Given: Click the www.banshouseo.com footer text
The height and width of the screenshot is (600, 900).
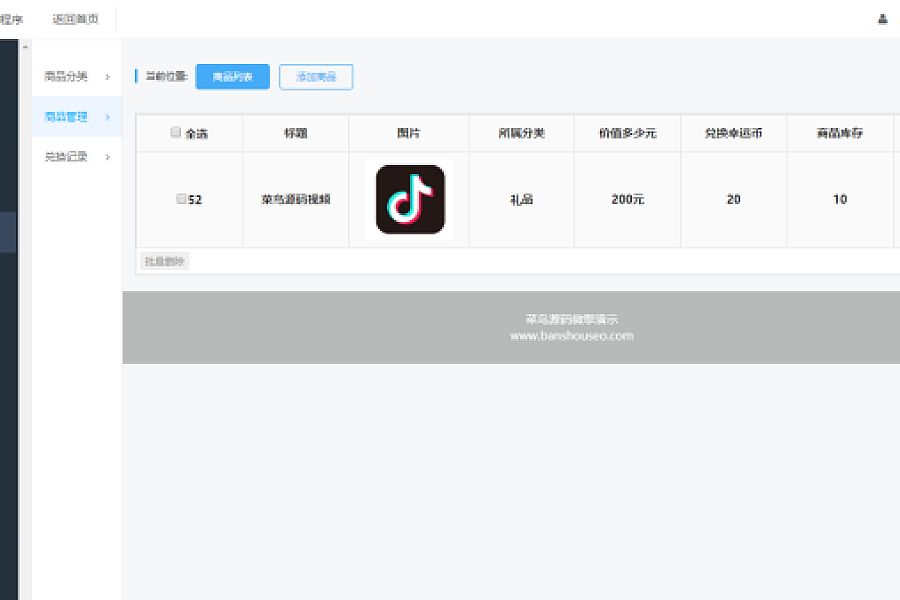Looking at the screenshot, I should point(572,336).
